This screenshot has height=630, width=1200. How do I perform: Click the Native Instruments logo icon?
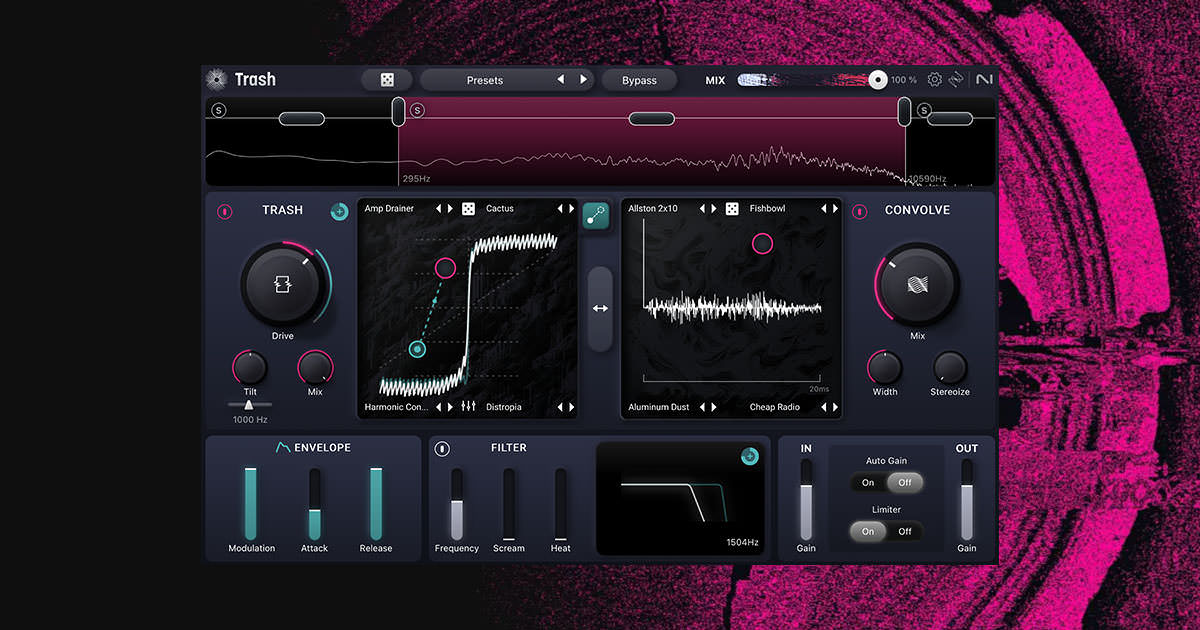tap(984, 80)
